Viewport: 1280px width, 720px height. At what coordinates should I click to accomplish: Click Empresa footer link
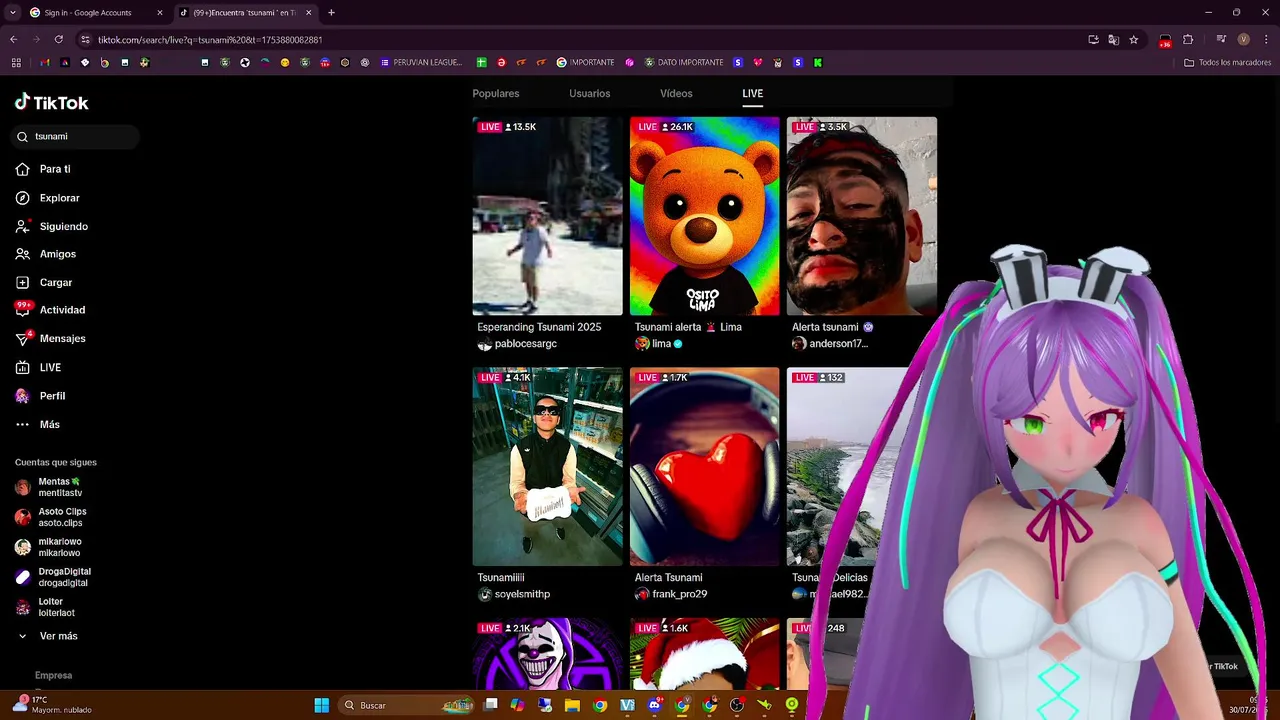[x=53, y=675]
